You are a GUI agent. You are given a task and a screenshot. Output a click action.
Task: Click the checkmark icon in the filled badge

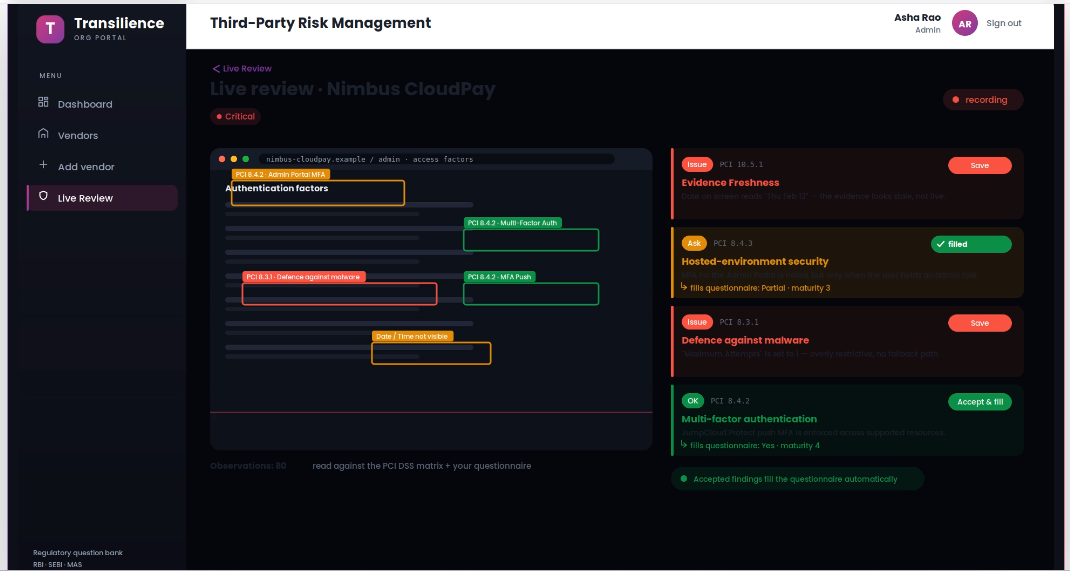tap(940, 244)
